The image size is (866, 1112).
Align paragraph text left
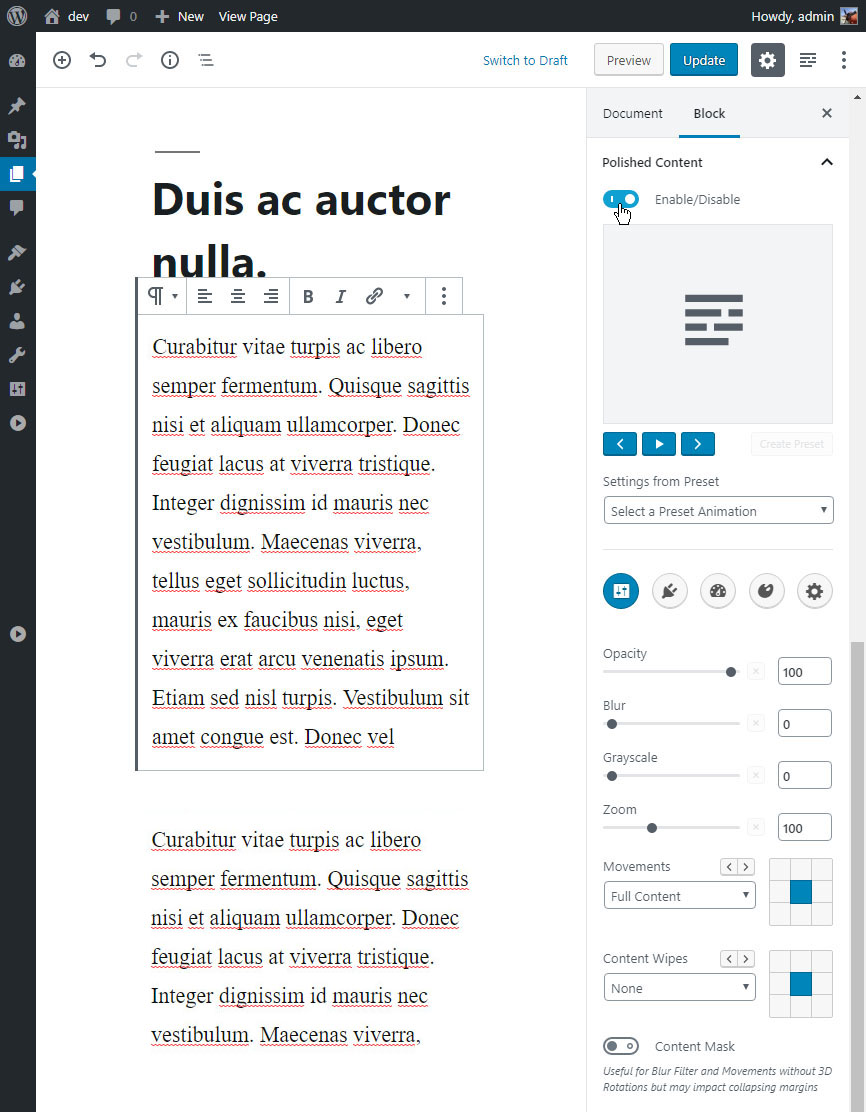tap(205, 296)
